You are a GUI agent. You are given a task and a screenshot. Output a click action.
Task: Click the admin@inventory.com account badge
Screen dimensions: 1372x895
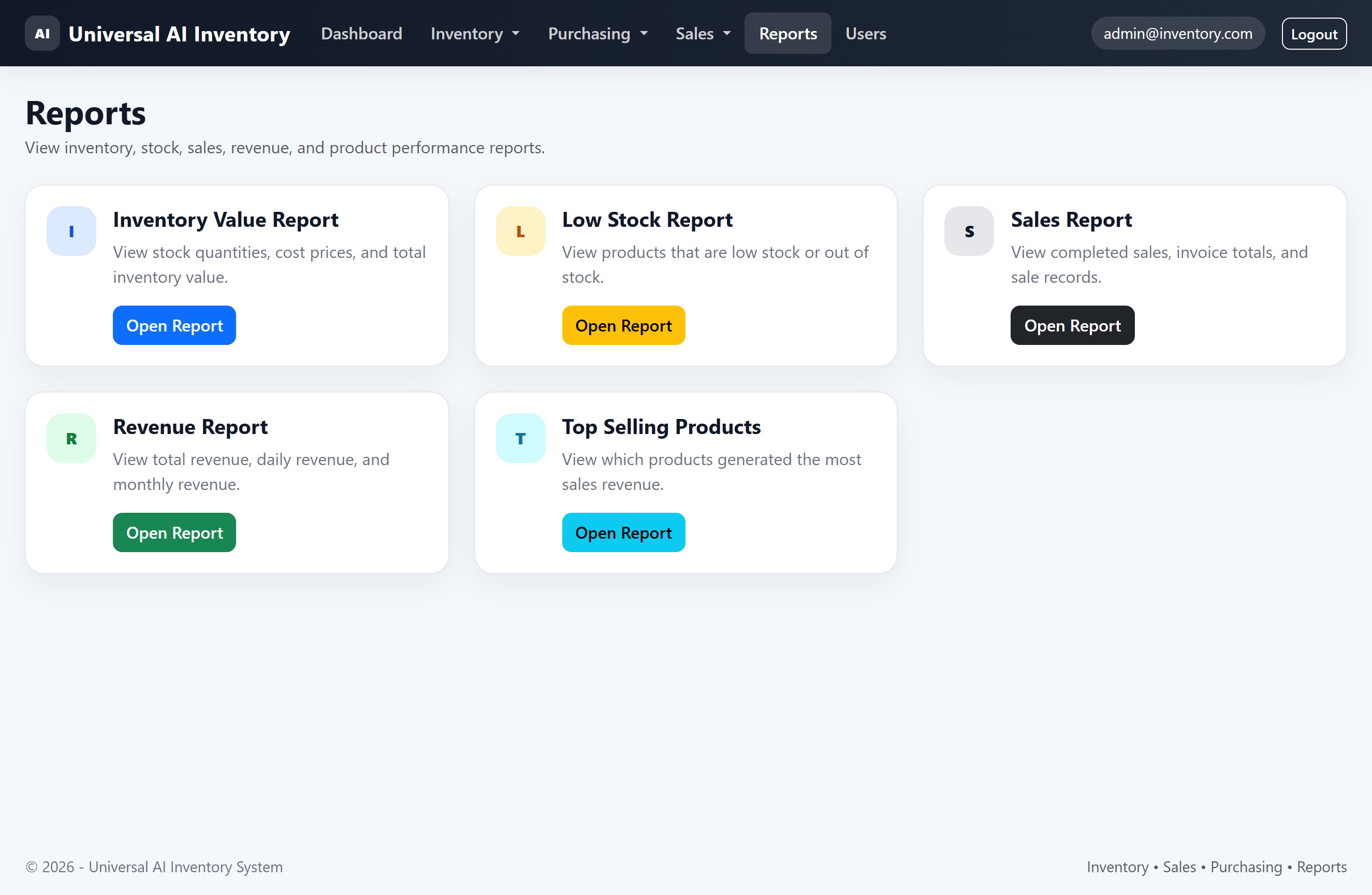coord(1178,34)
